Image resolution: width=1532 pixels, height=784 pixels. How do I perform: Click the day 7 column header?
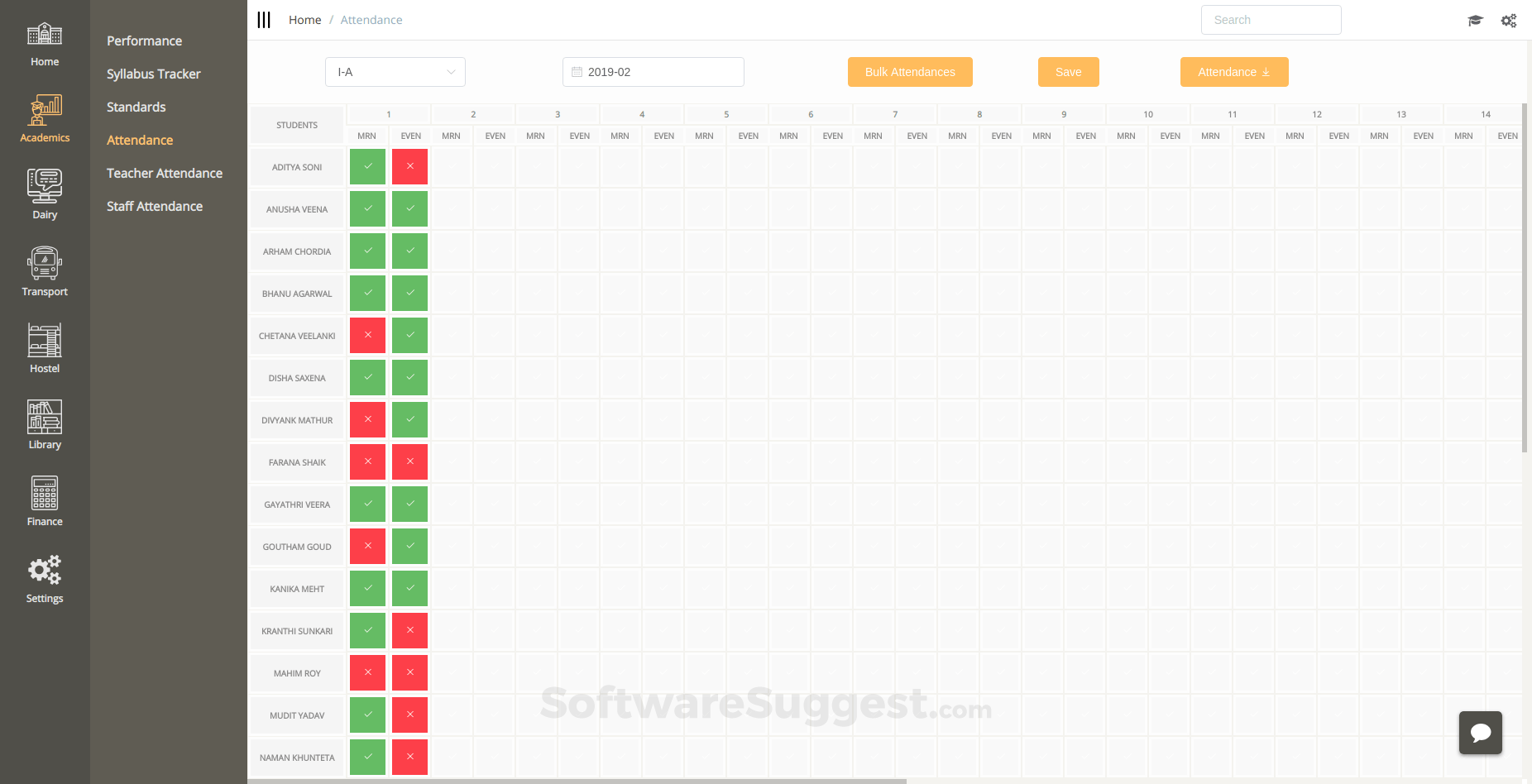895,114
